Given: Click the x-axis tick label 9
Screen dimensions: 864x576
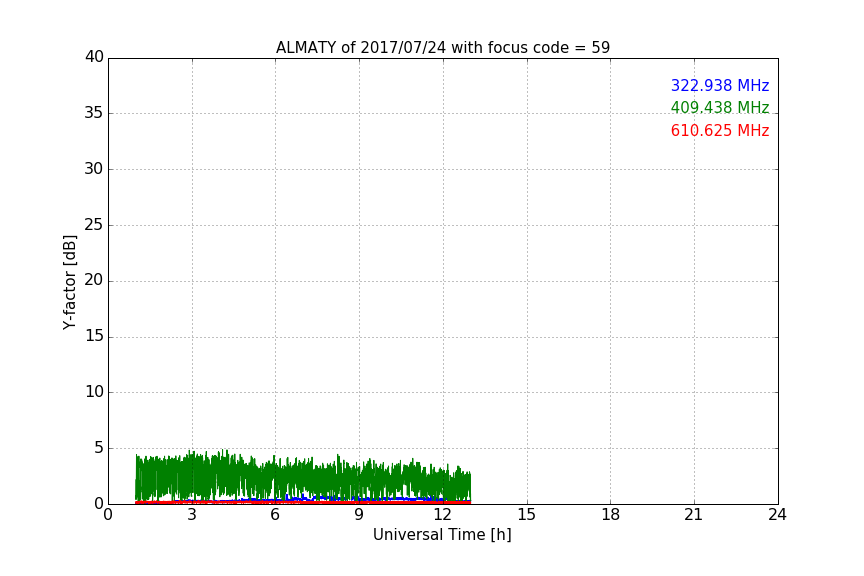Looking at the screenshot, I should [x=359, y=515].
